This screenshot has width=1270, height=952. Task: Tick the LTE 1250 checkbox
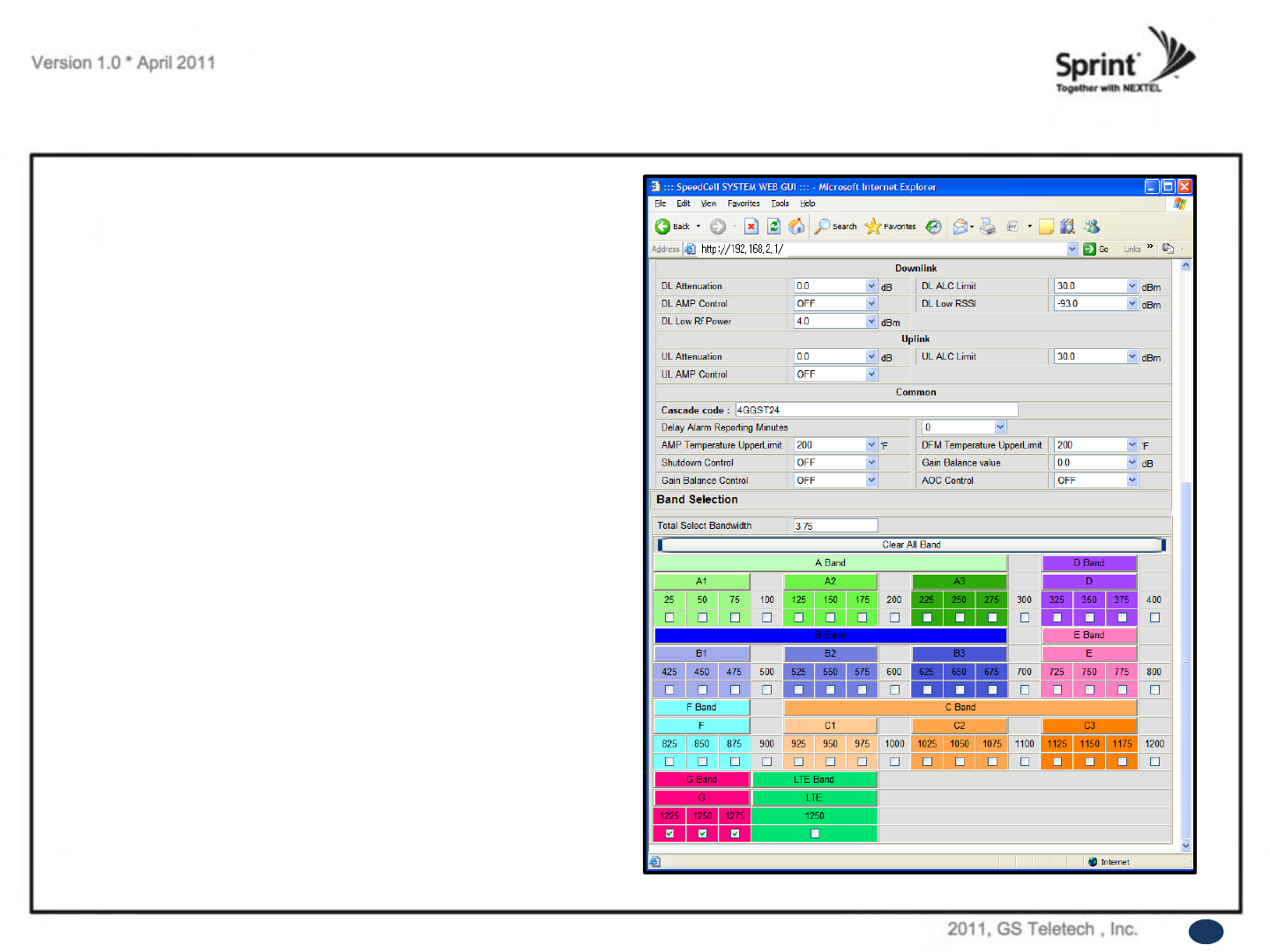(x=815, y=834)
